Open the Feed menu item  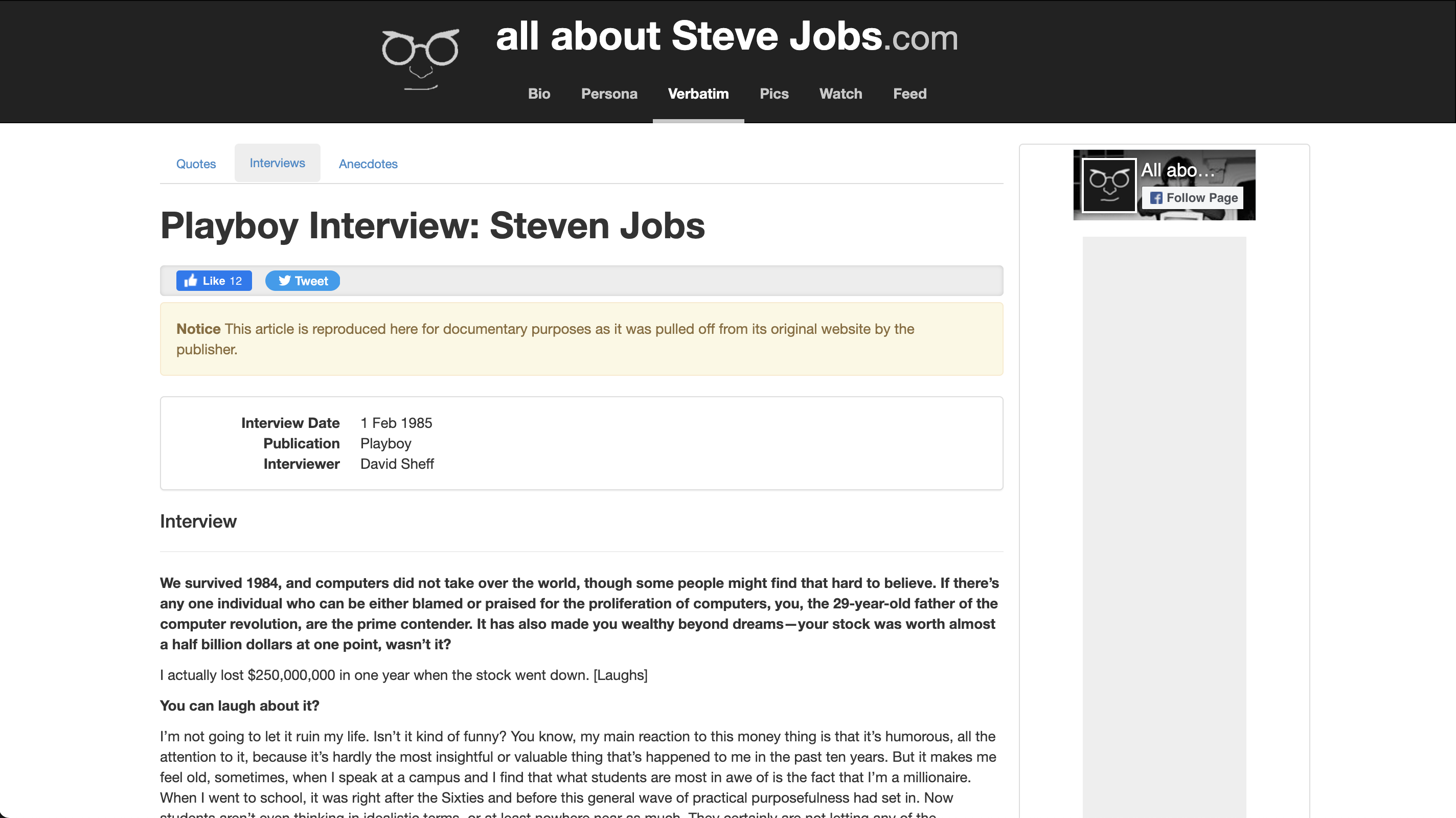pyautogui.click(x=909, y=94)
